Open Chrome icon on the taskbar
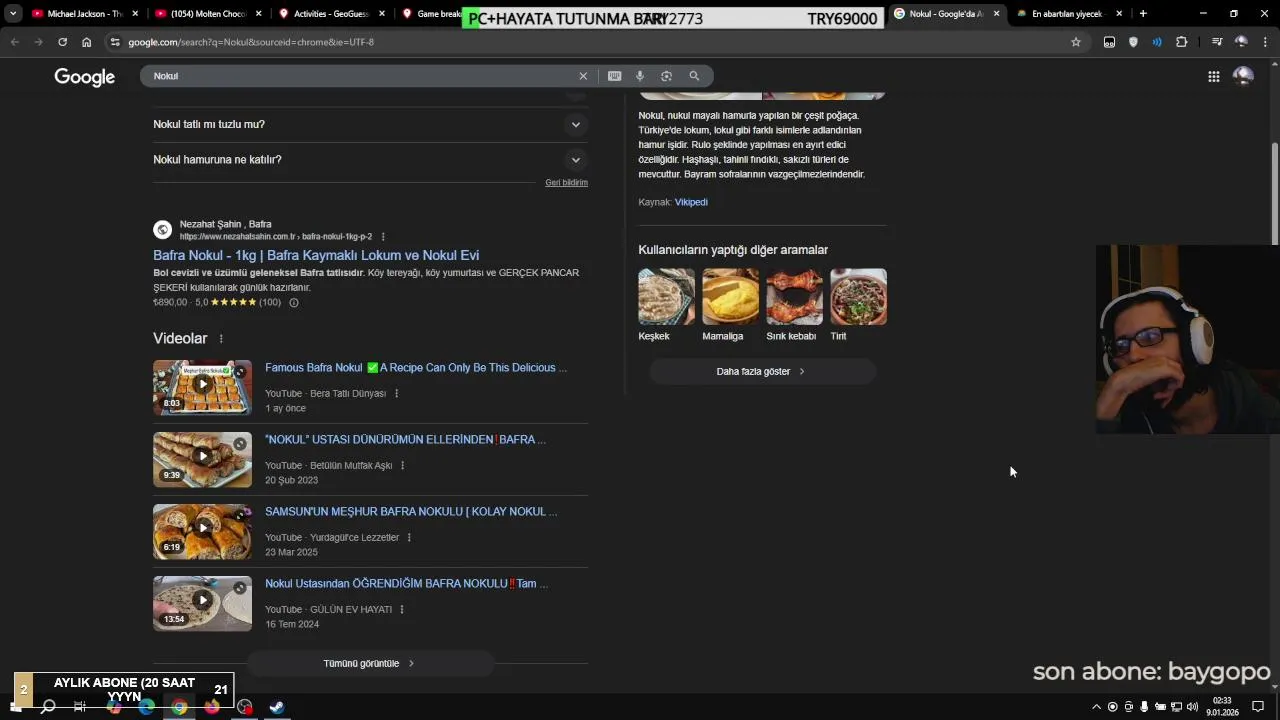The image size is (1280, 720). point(179,707)
